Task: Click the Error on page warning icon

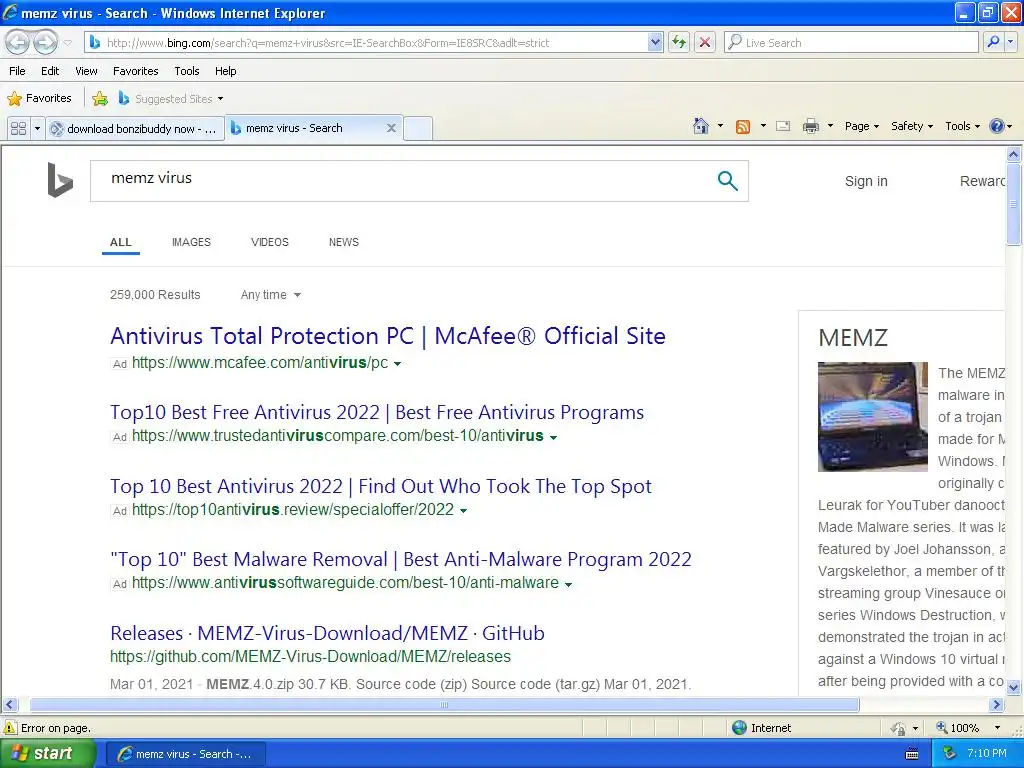Action: click(x=10, y=728)
